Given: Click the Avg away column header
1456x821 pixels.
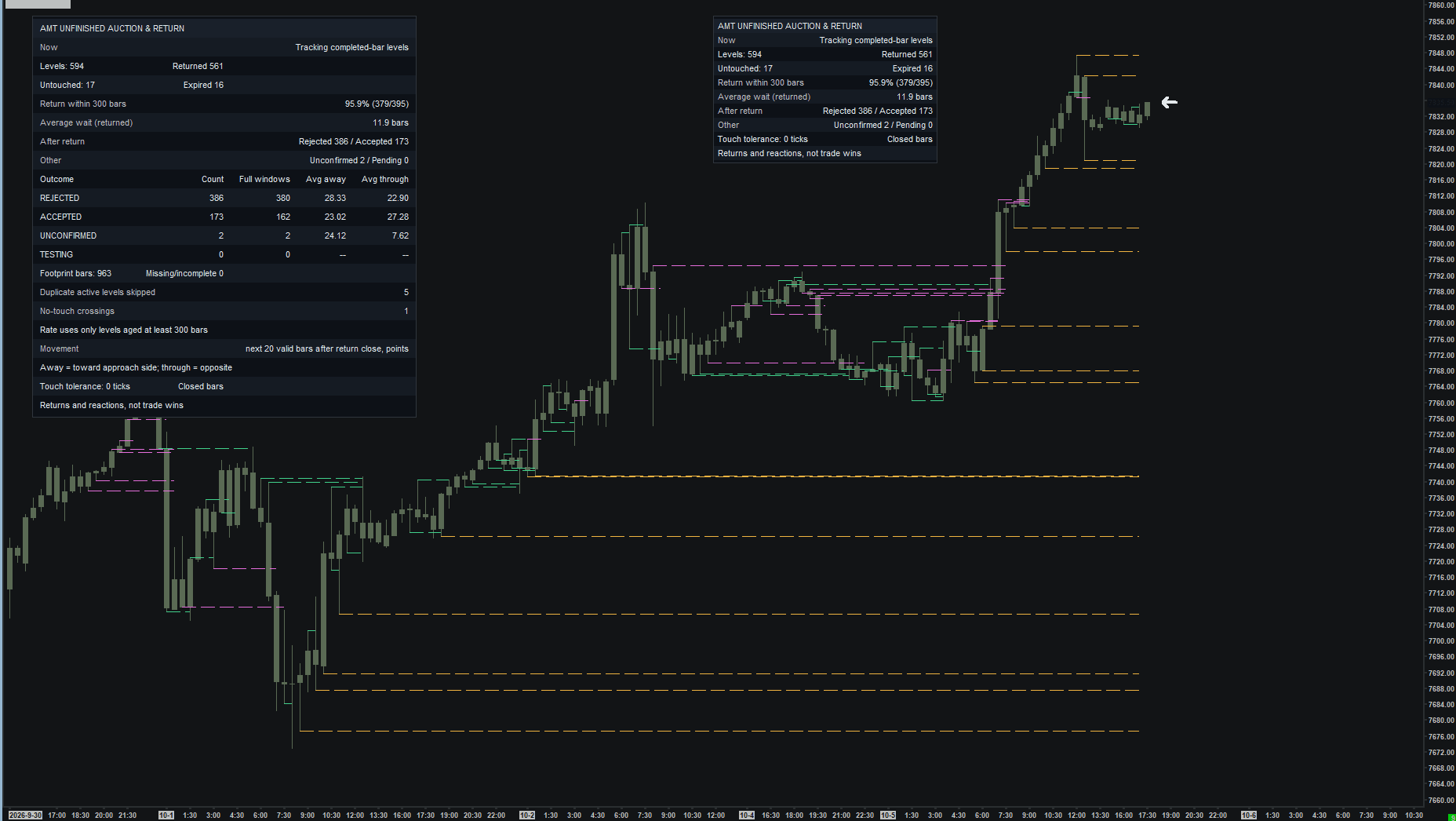Looking at the screenshot, I should tap(326, 179).
